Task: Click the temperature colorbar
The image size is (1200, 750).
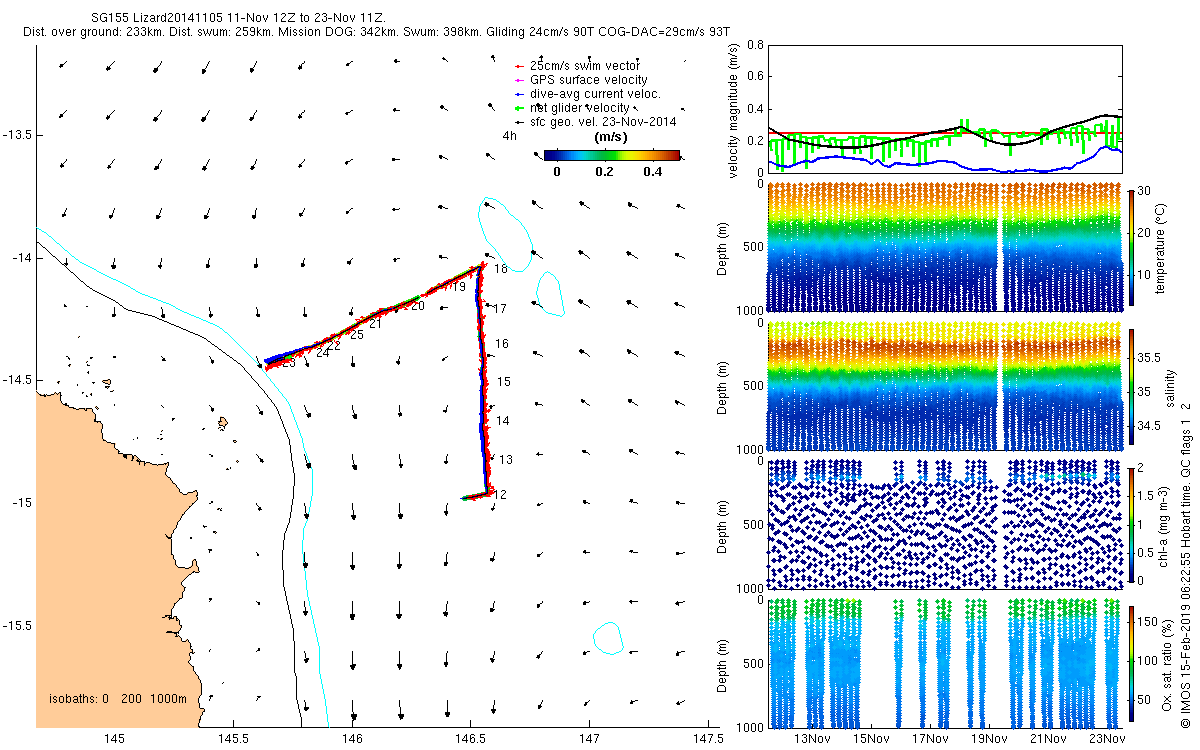Action: click(1131, 246)
